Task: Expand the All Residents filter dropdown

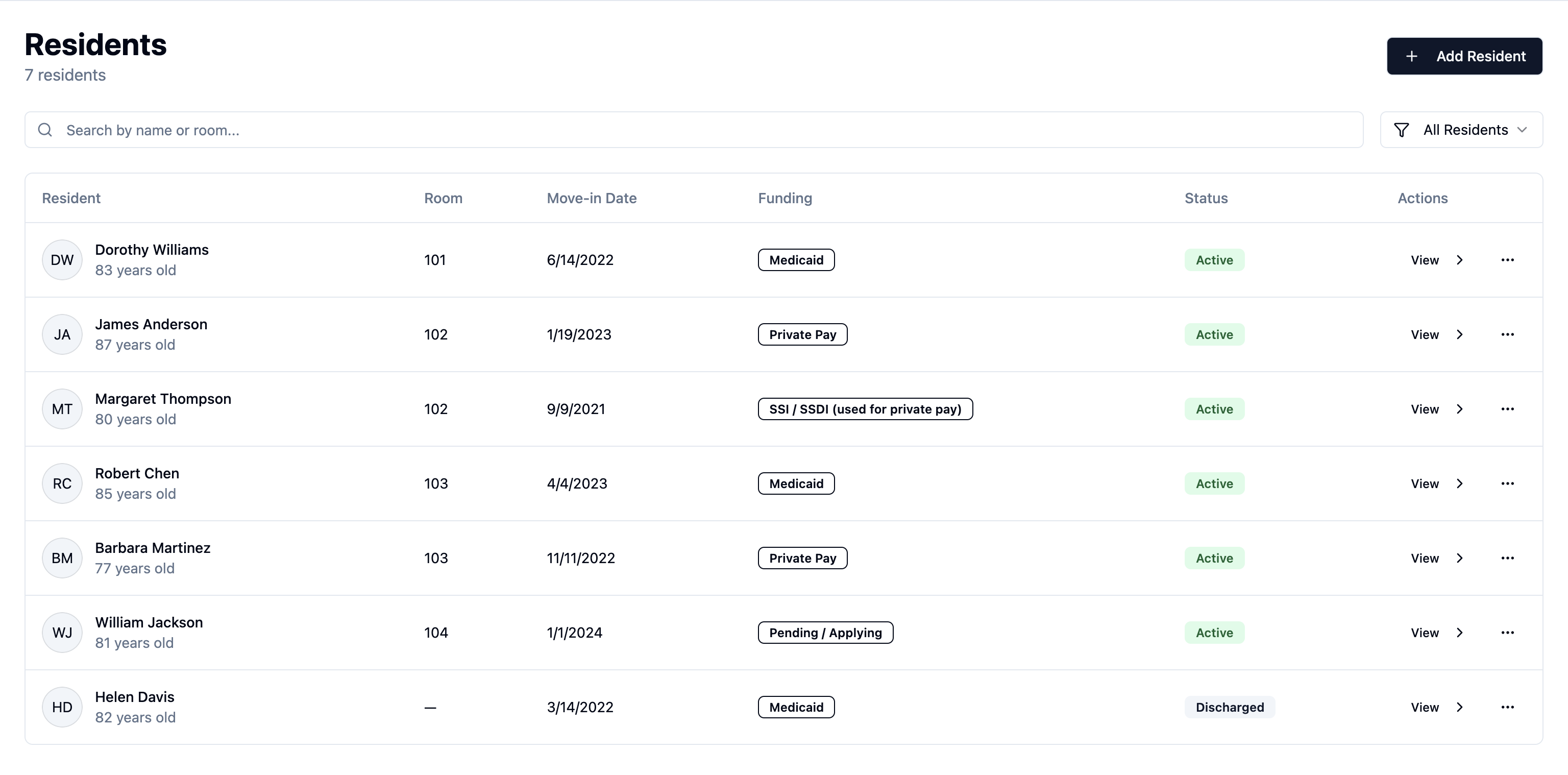Action: [x=1461, y=130]
